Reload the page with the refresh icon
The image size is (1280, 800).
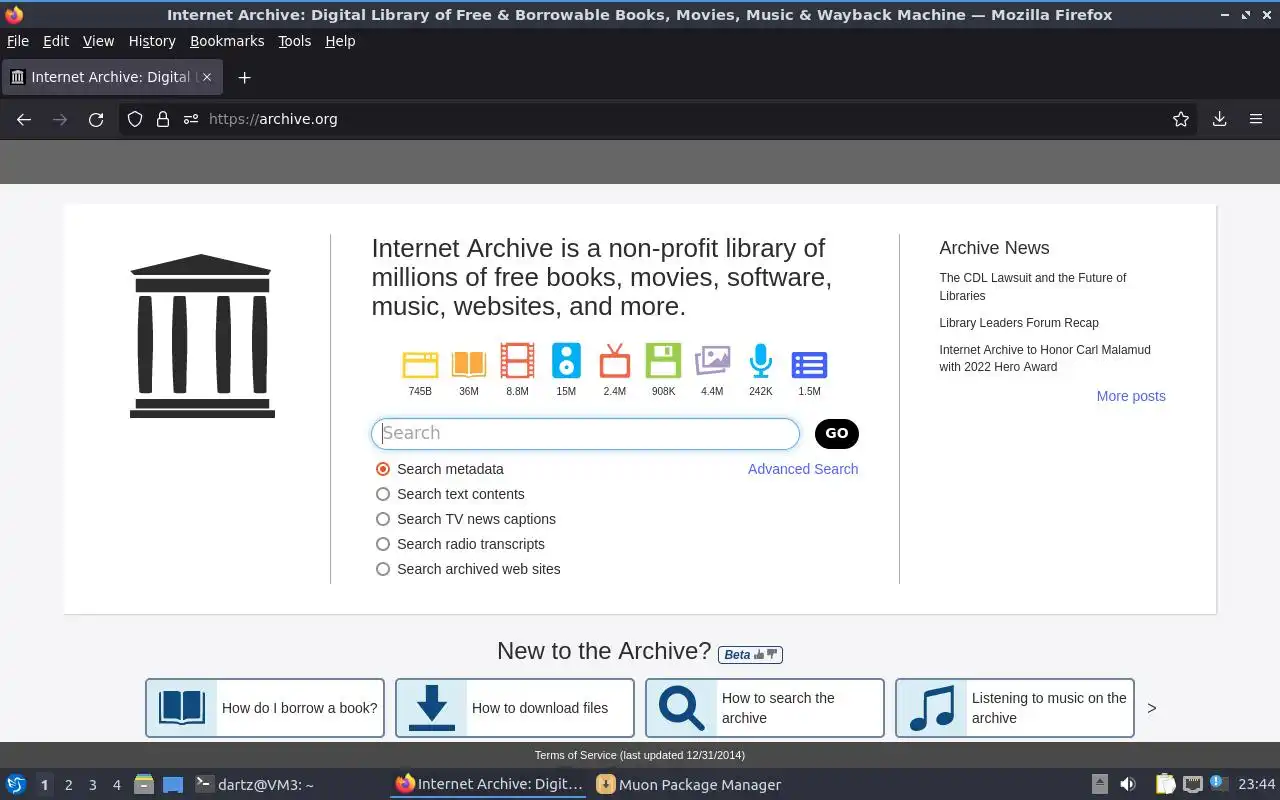click(96, 119)
